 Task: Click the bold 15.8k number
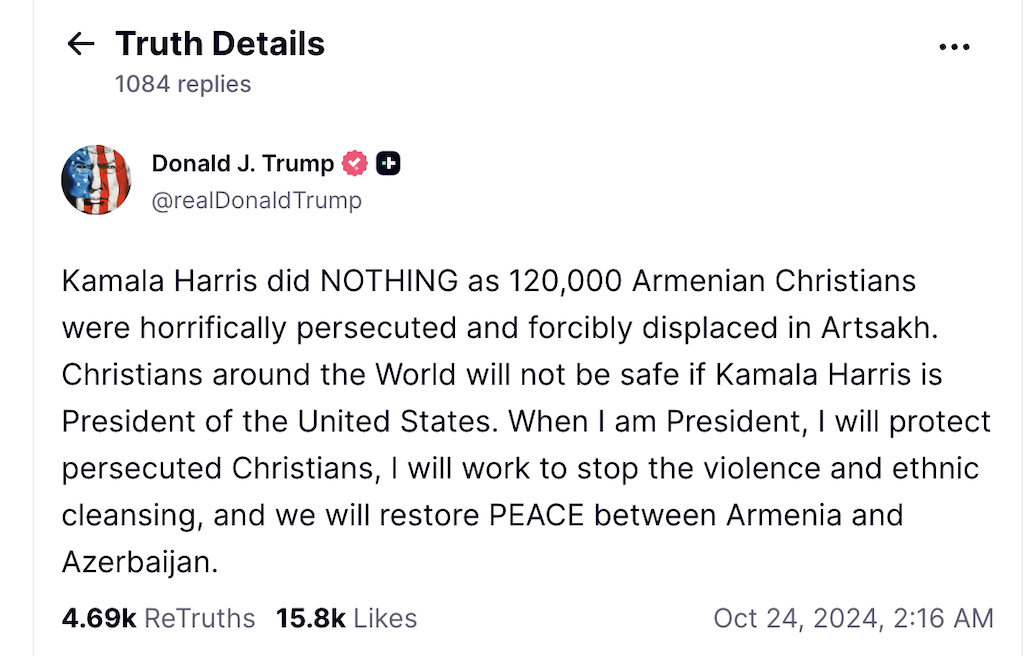click(x=310, y=618)
